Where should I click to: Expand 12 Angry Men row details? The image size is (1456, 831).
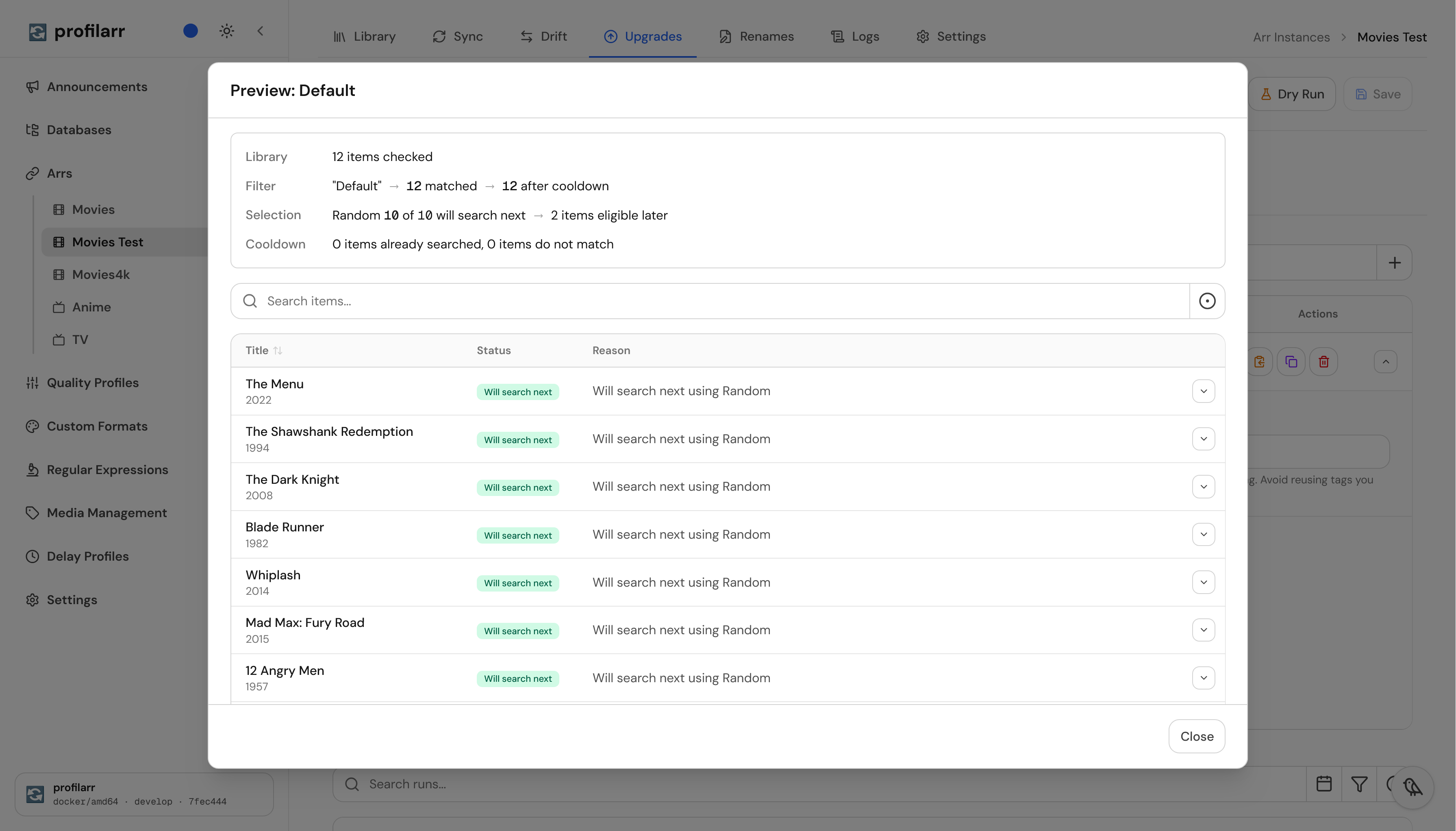point(1203,678)
